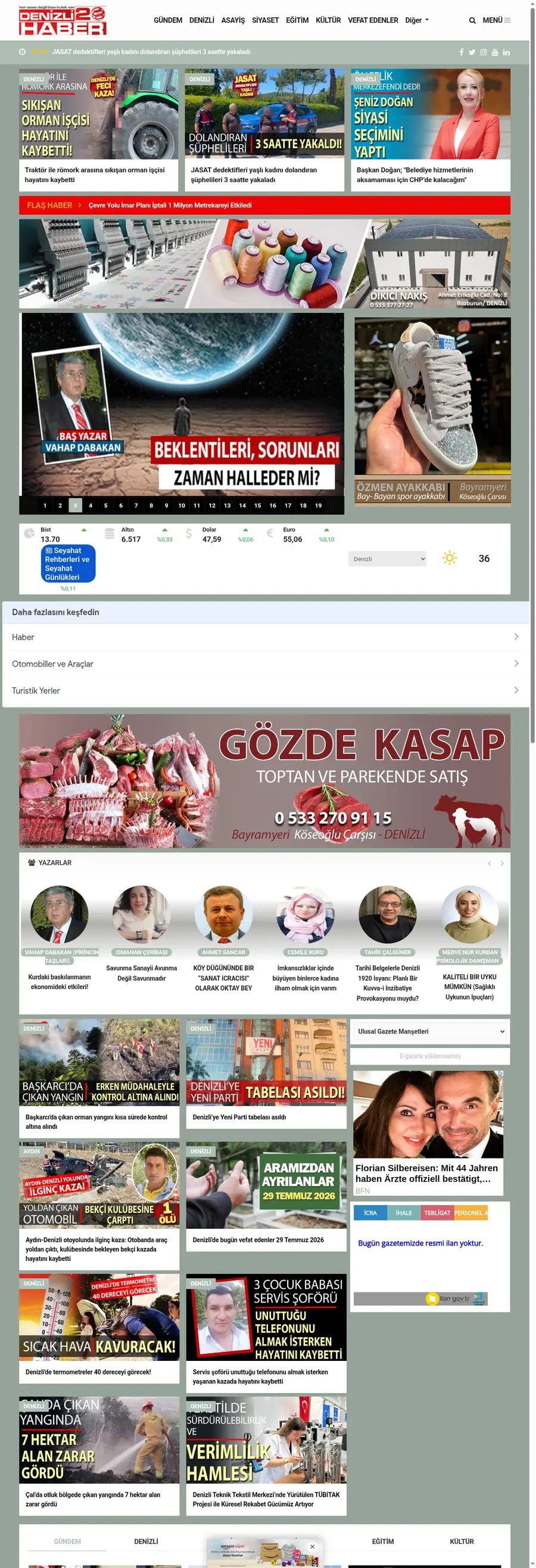Switch to bottom KÜLTÜR category tab
536x1568 pixels.
pos(462,1541)
